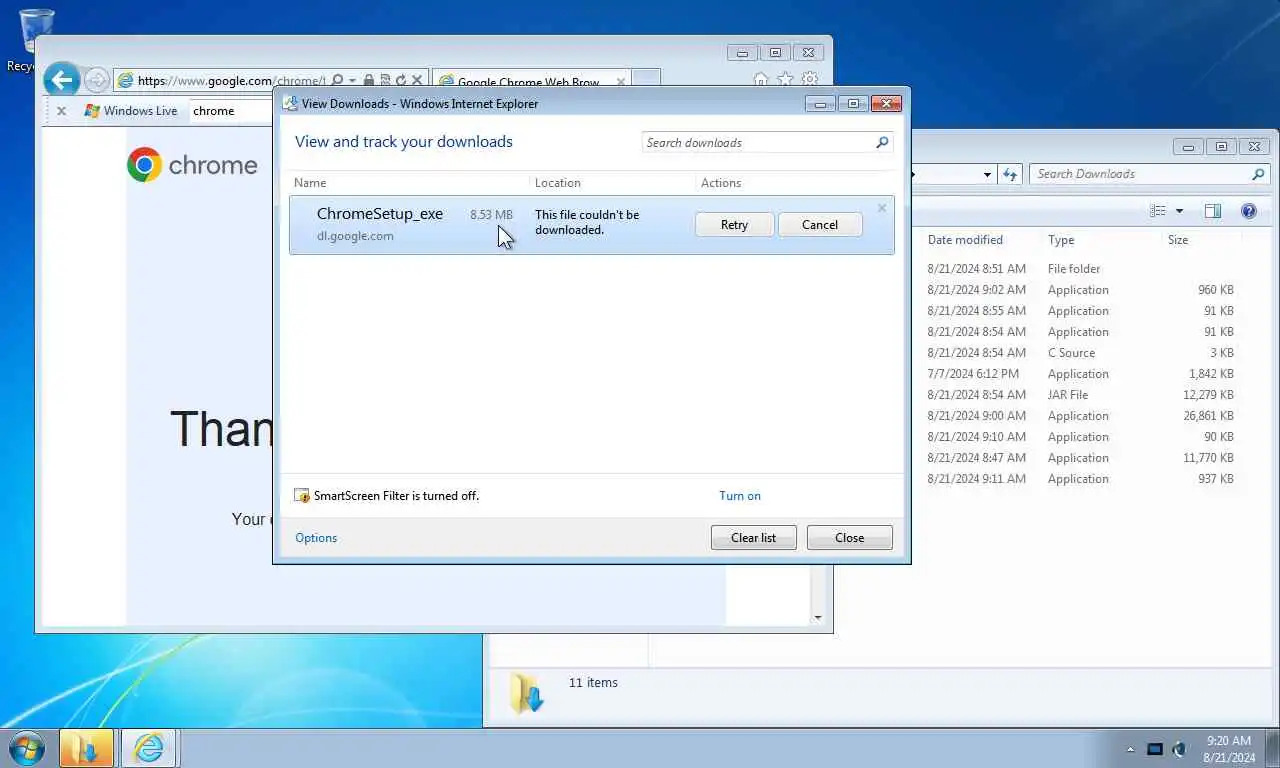Open address bar autocomplete dropdown arrow in IE
This screenshot has height=768, width=1280.
click(352, 81)
